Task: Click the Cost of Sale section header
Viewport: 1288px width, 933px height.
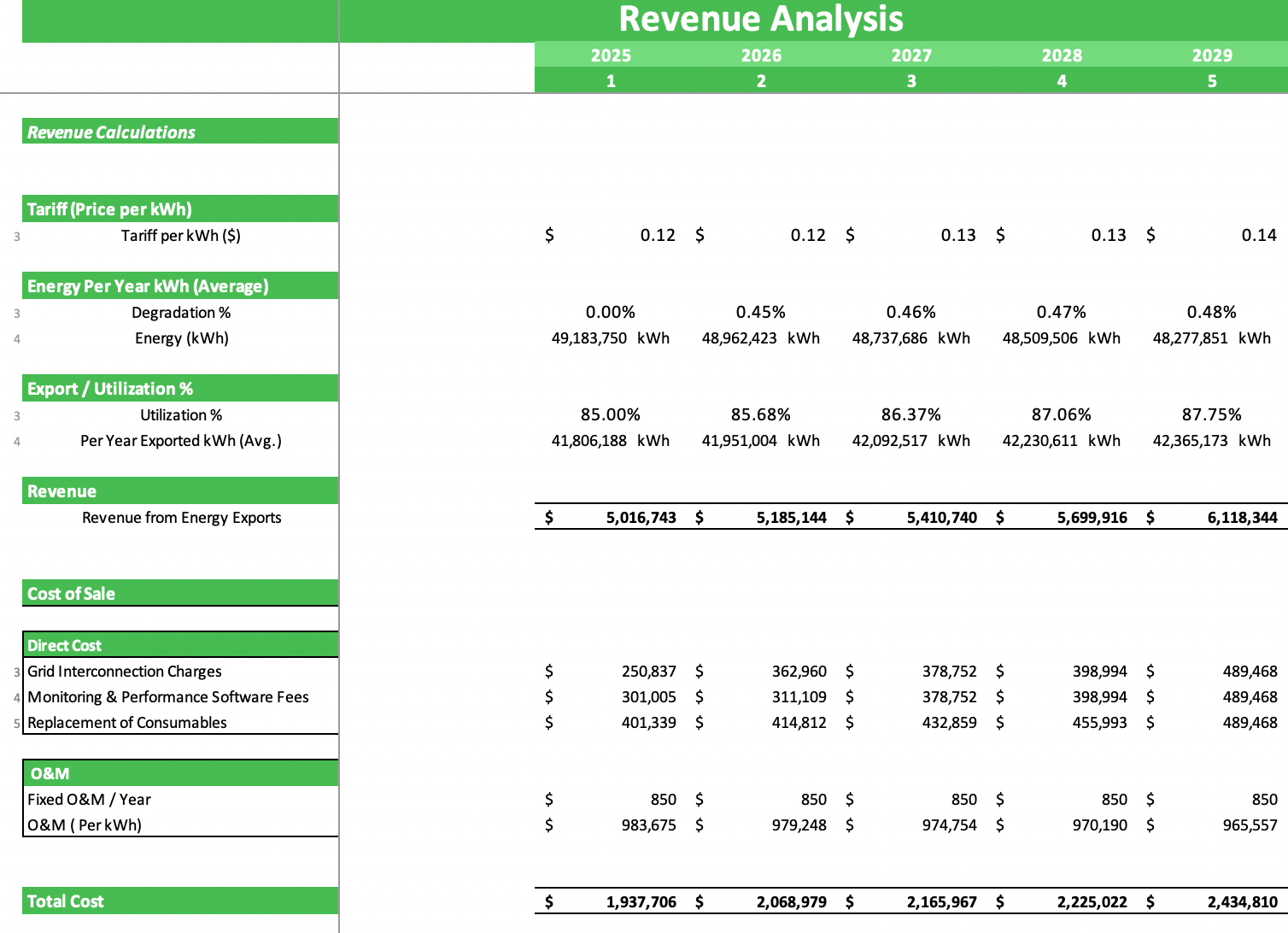Action: coord(72,593)
